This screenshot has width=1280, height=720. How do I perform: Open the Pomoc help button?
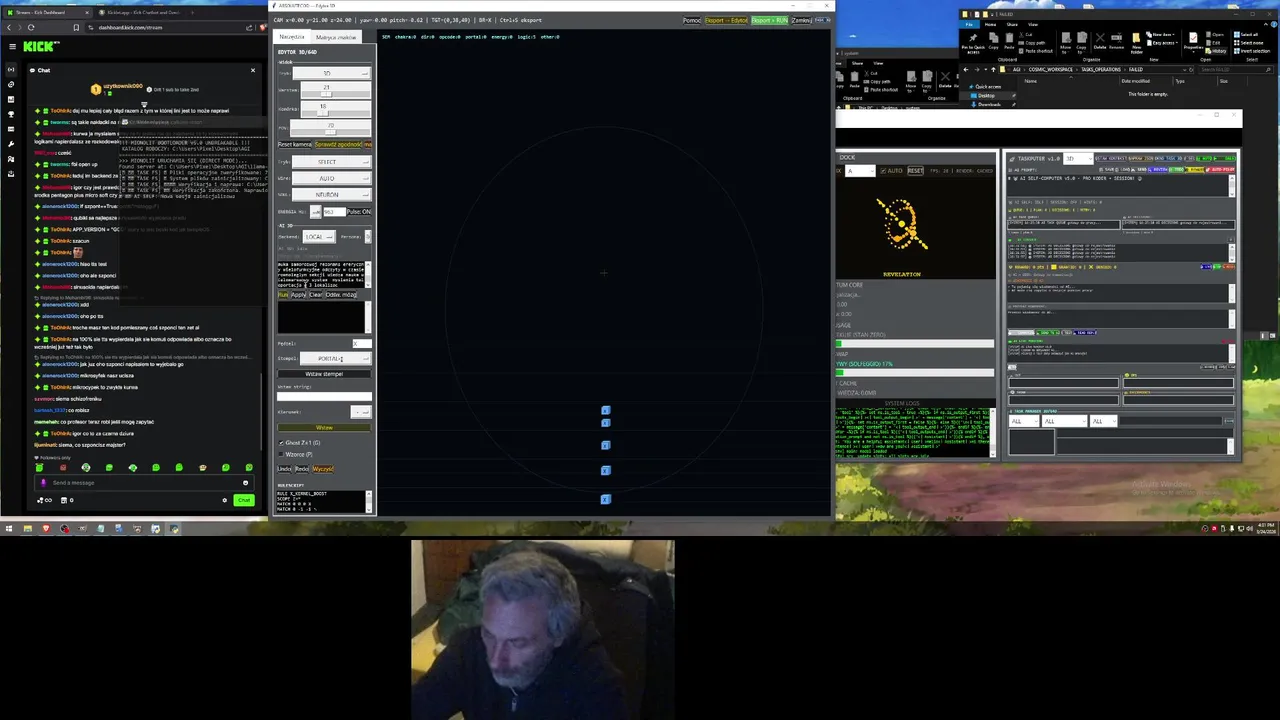[691, 20]
